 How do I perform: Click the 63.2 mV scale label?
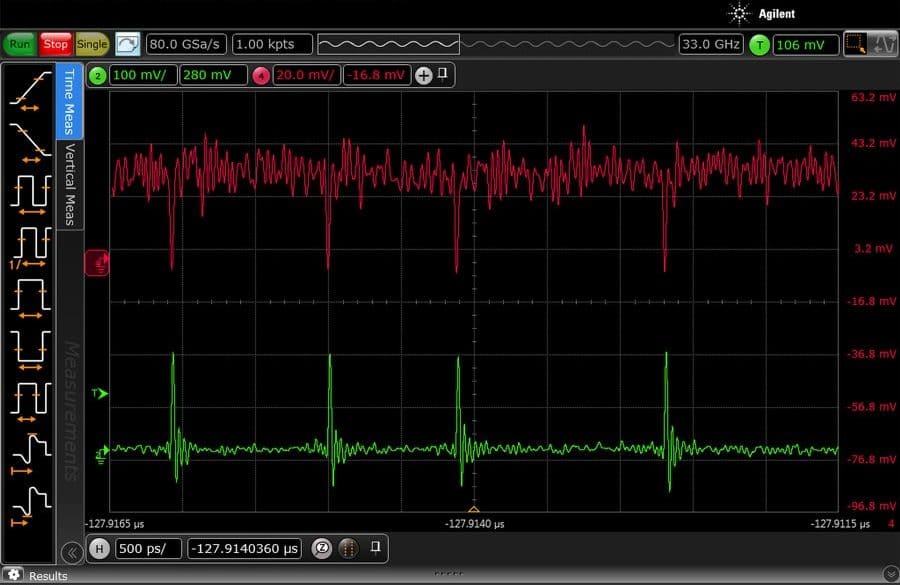tap(873, 98)
